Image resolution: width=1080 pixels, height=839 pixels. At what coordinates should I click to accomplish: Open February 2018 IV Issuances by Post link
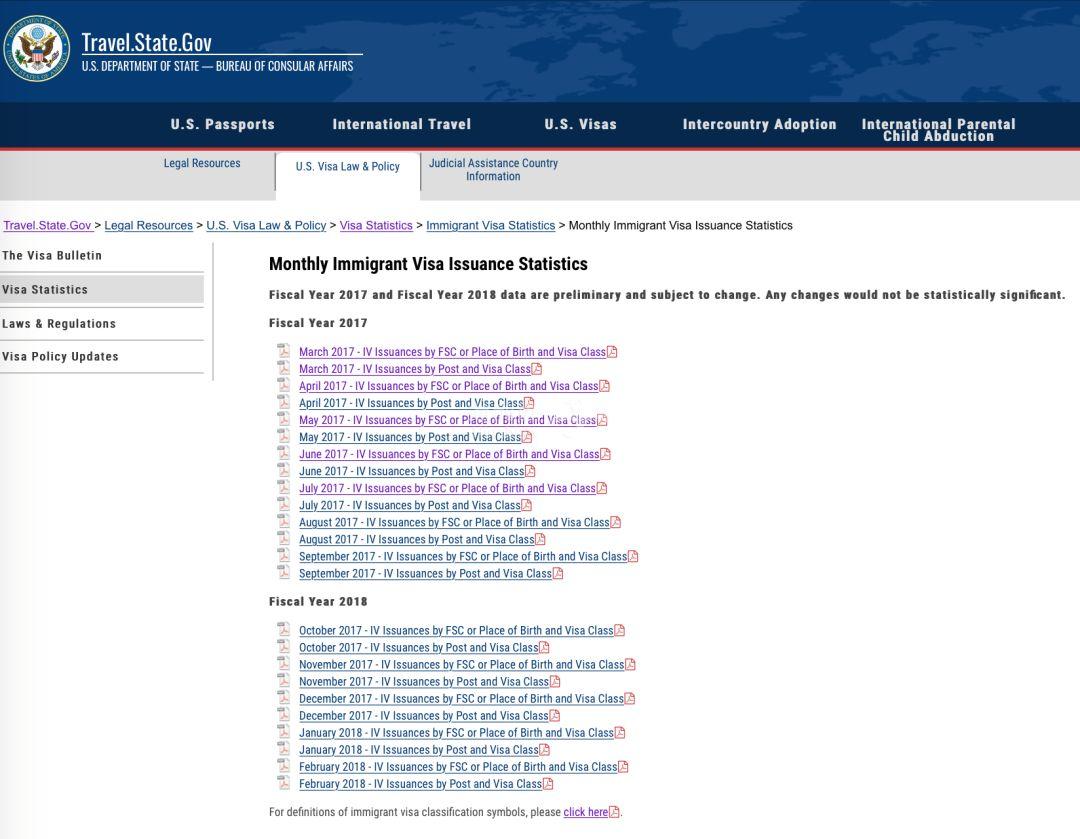coord(420,784)
